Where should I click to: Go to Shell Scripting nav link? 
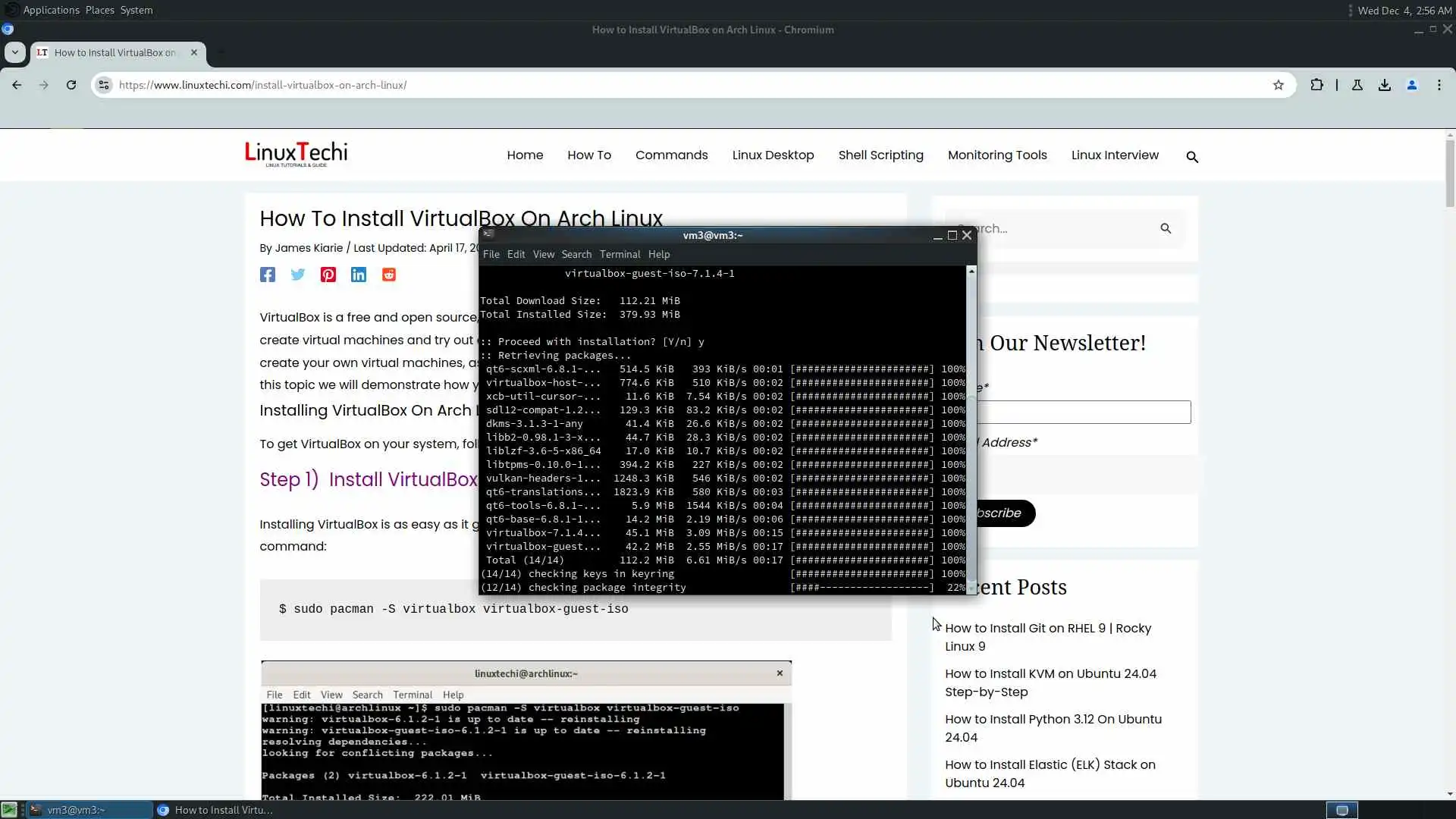880,155
